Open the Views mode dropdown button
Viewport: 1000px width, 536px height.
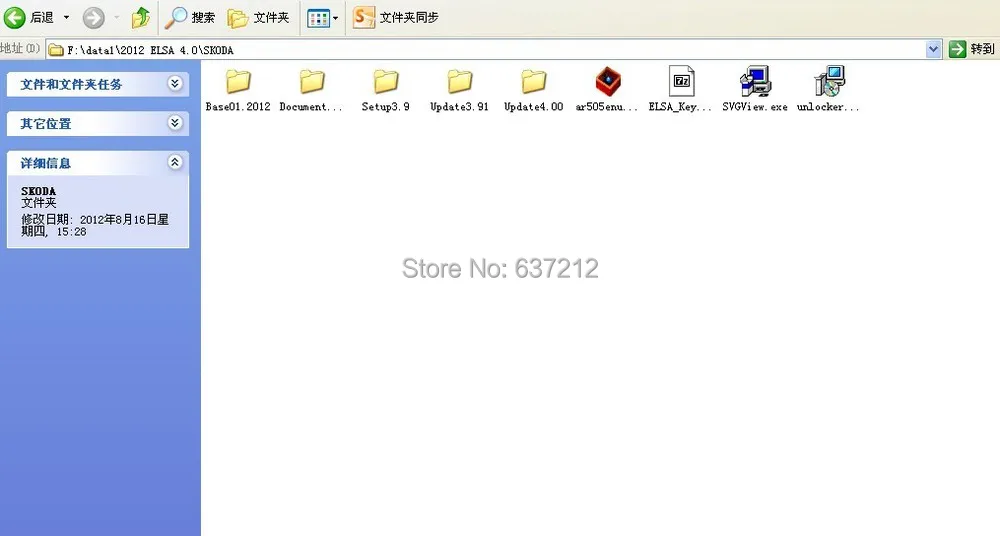click(x=322, y=18)
